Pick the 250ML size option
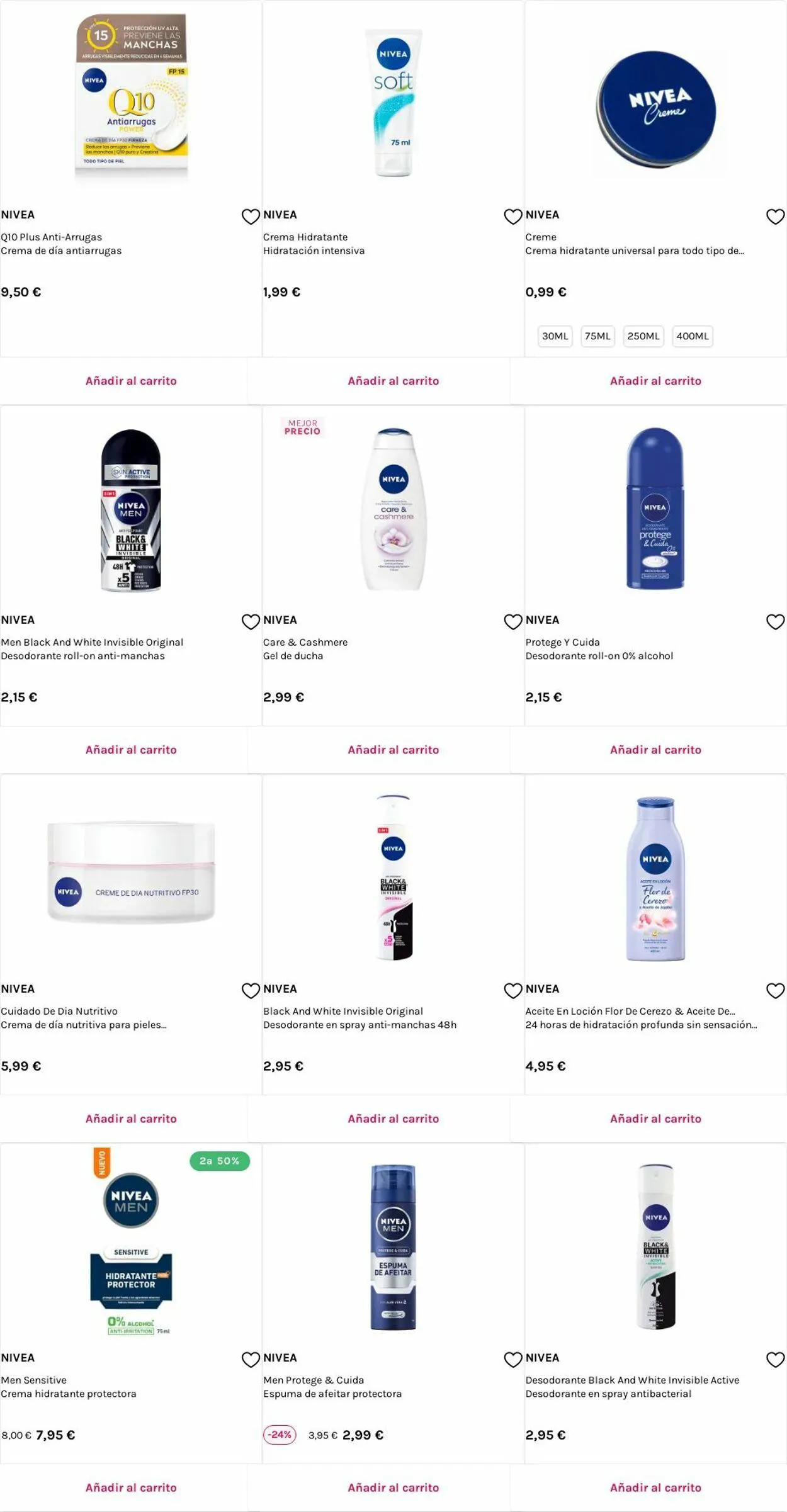787x1512 pixels. [643, 336]
